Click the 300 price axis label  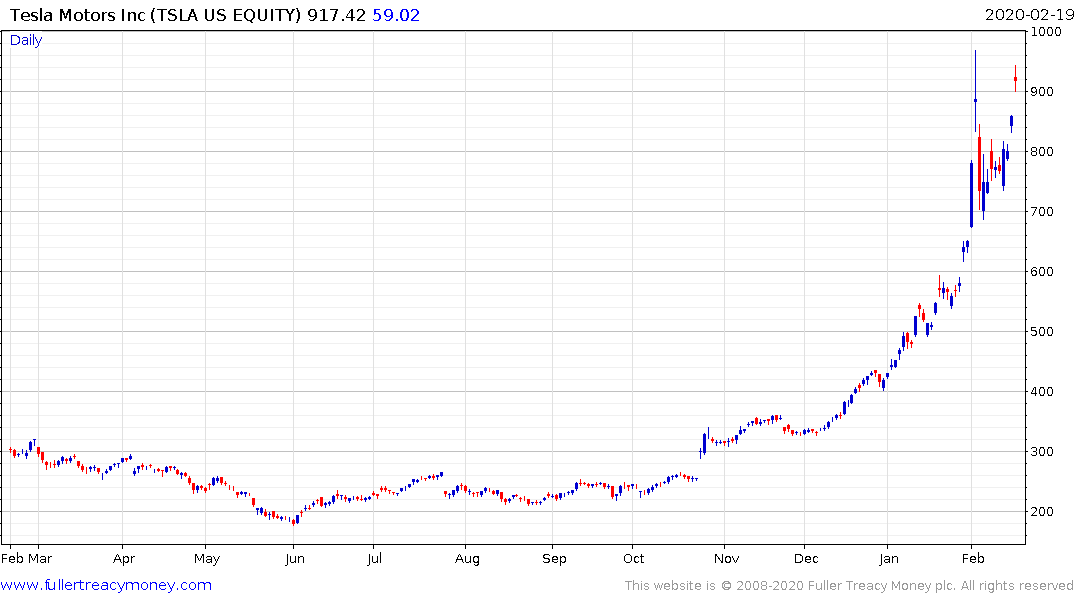[1042, 452]
